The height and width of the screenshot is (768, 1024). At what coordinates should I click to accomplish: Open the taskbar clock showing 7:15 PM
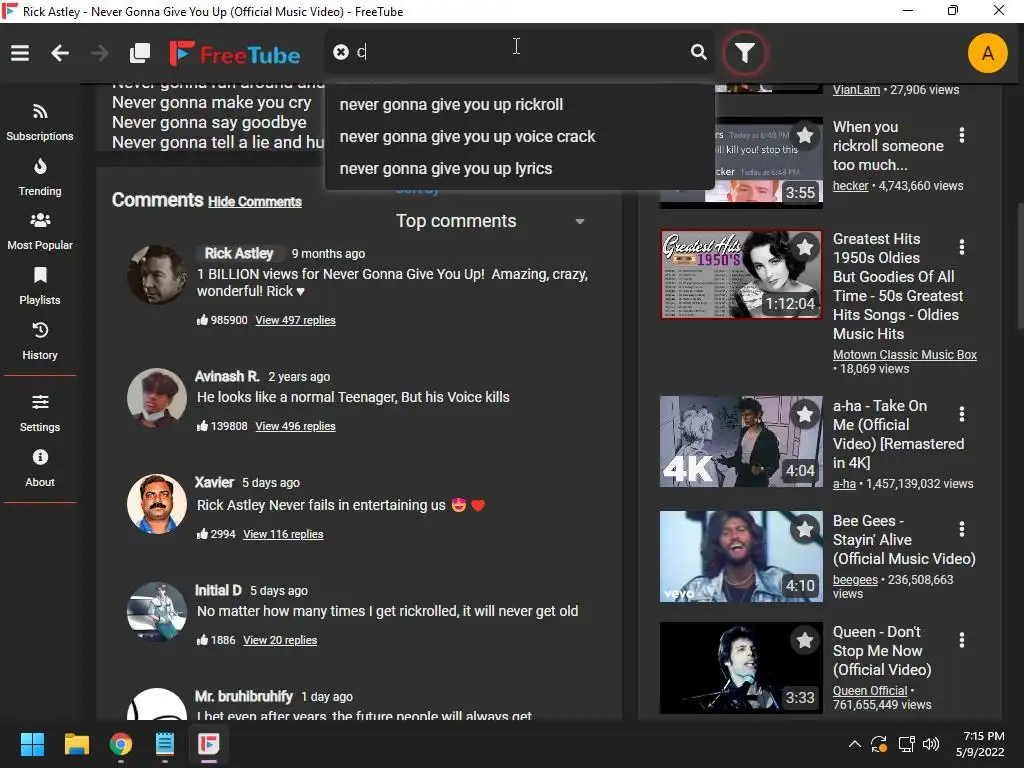pyautogui.click(x=980, y=744)
